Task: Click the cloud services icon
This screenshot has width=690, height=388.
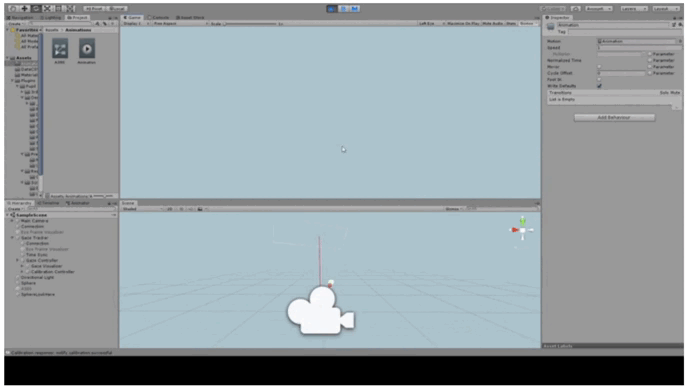Action: pyautogui.click(x=576, y=8)
